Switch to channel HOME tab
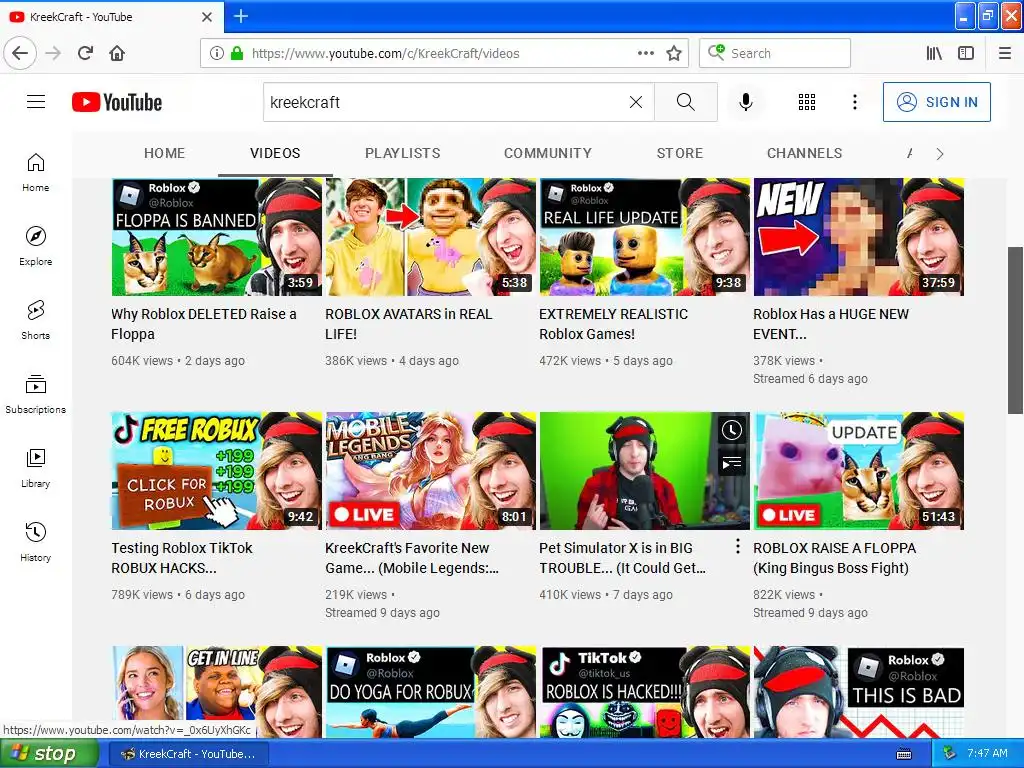This screenshot has height=768, width=1024. (165, 153)
